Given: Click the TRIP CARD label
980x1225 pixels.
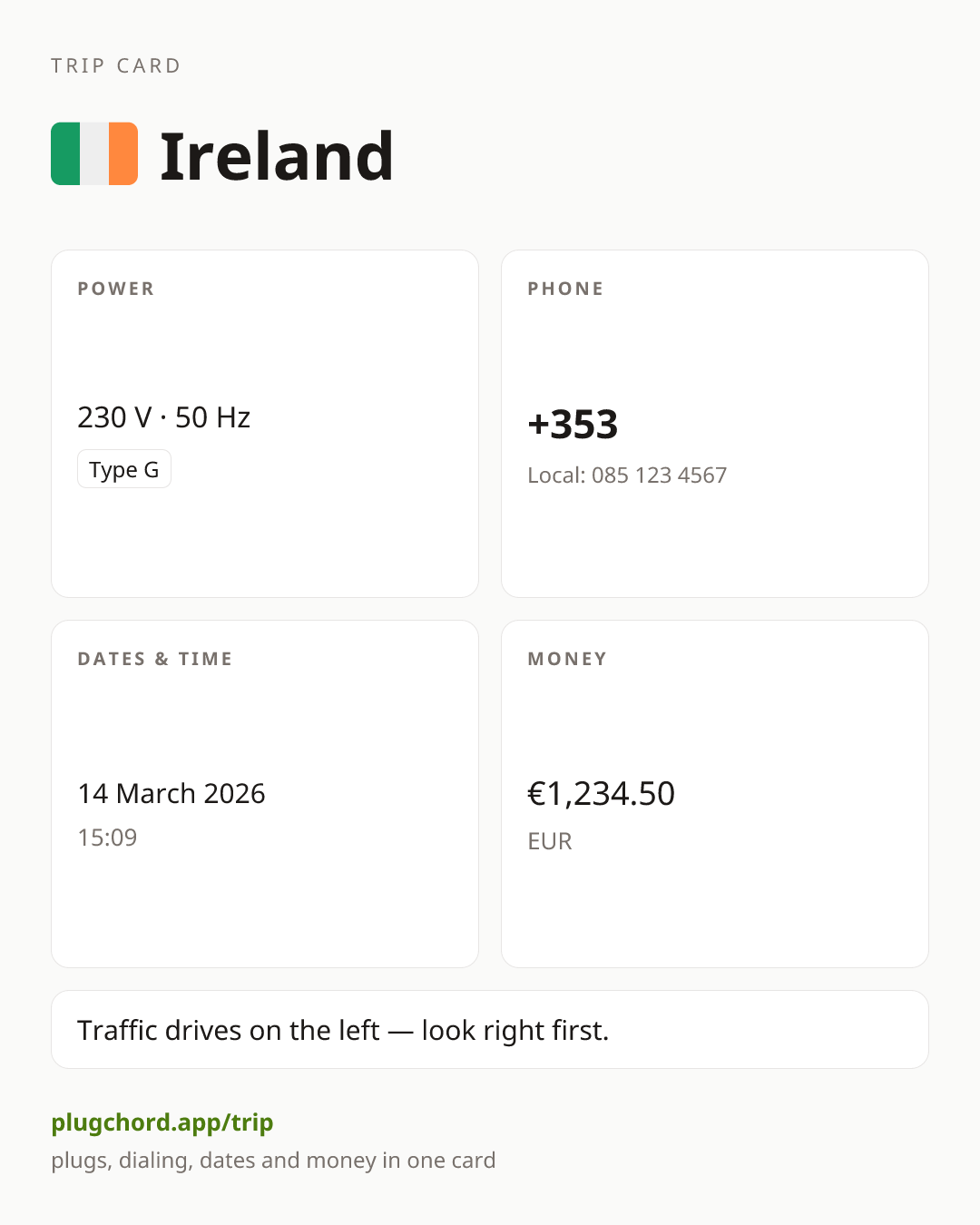Looking at the screenshot, I should tap(116, 65).
